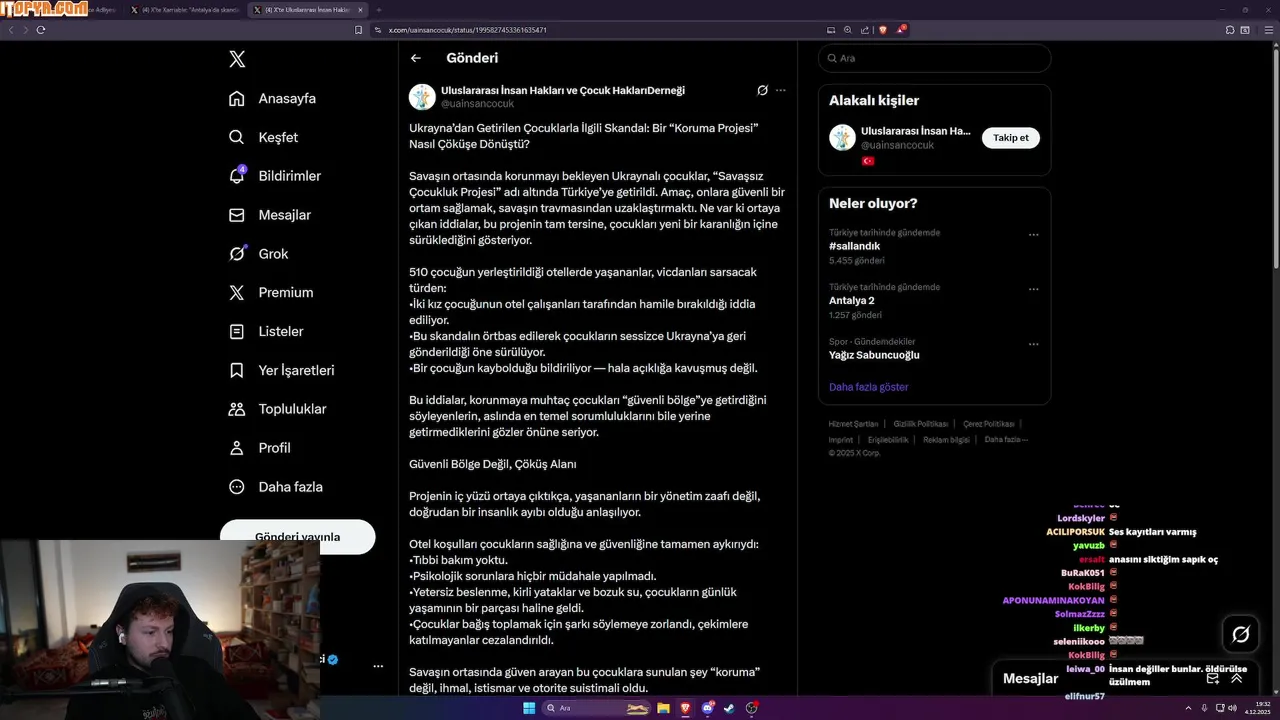
Task: Click Daha fazla göster link
Action: [x=869, y=387]
